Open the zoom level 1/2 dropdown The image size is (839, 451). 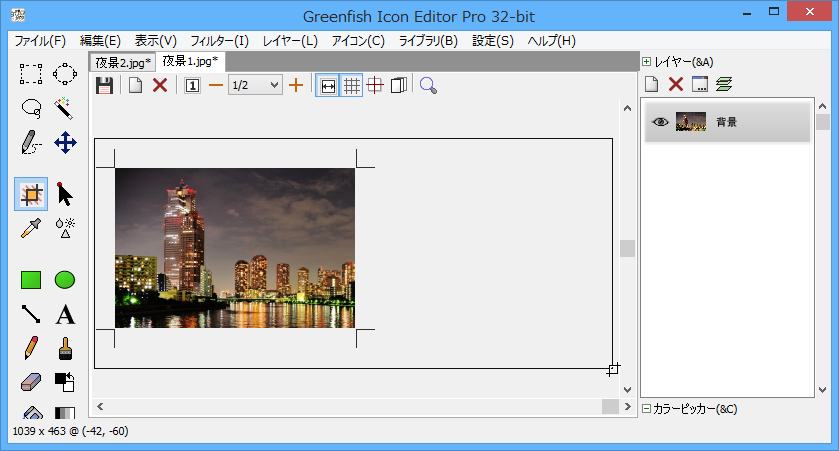point(255,86)
